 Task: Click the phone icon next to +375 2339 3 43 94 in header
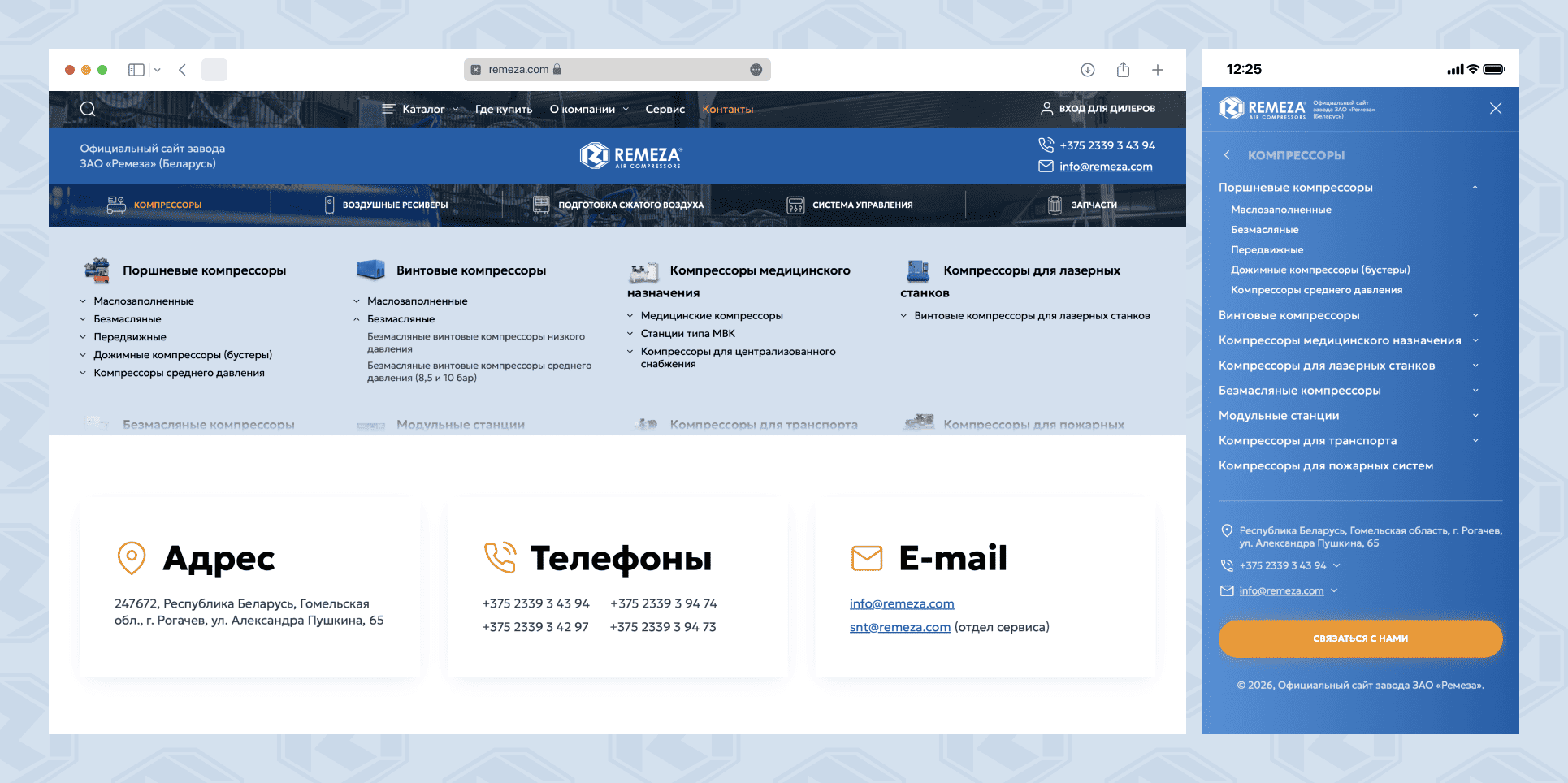[1046, 145]
